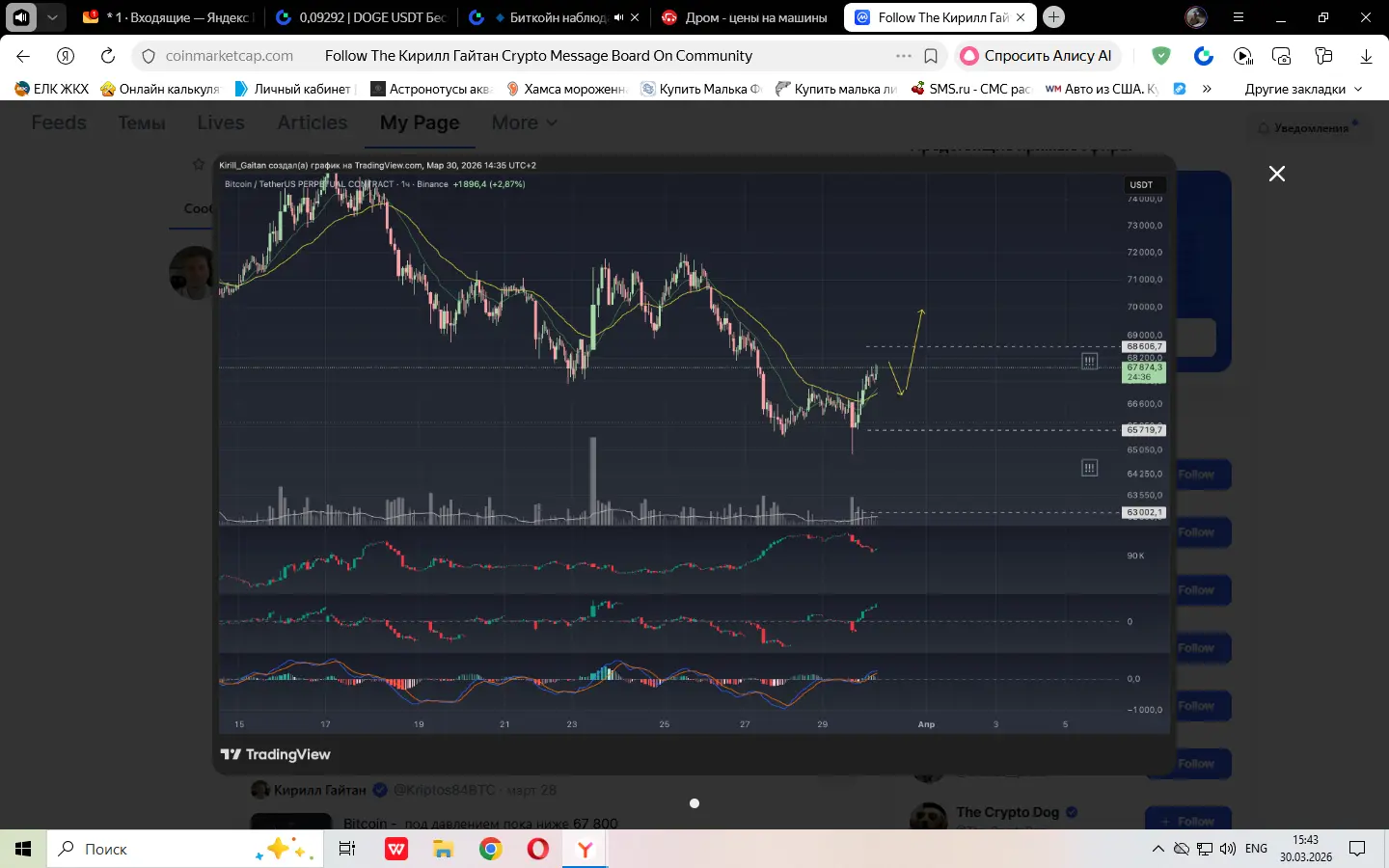The image size is (1389, 868).
Task: Open the blue C extension in toolbar
Action: click(1204, 56)
